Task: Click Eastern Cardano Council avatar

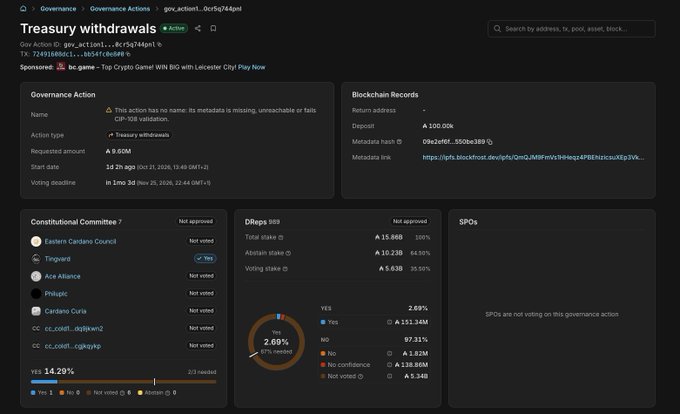Action: click(36, 241)
